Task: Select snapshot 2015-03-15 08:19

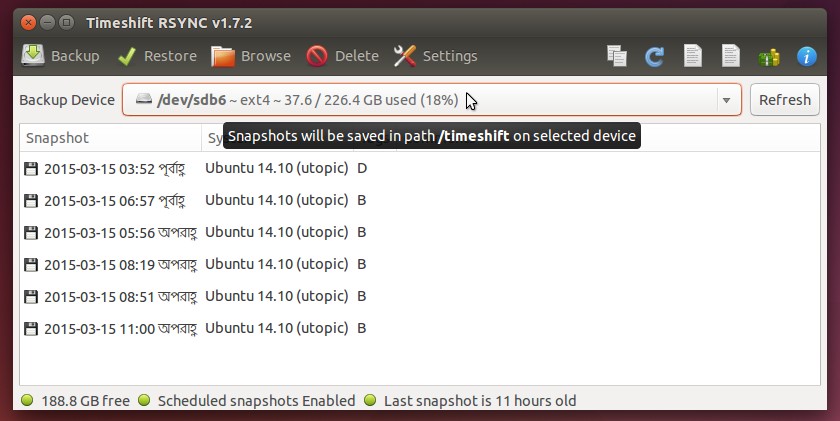Action: click(x=420, y=265)
